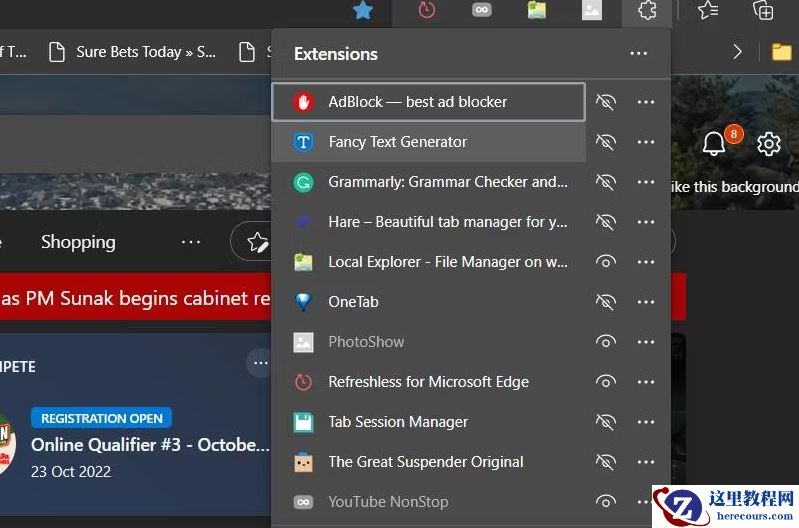Click the OneTab blue funnel icon
Image resolution: width=799 pixels, height=528 pixels.
[303, 302]
